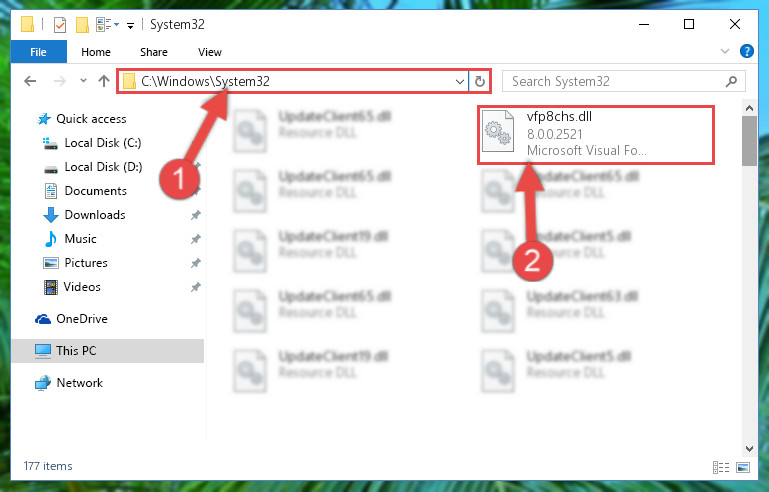Switch to large icons view in status bar
769x492 pixels.
point(743,467)
